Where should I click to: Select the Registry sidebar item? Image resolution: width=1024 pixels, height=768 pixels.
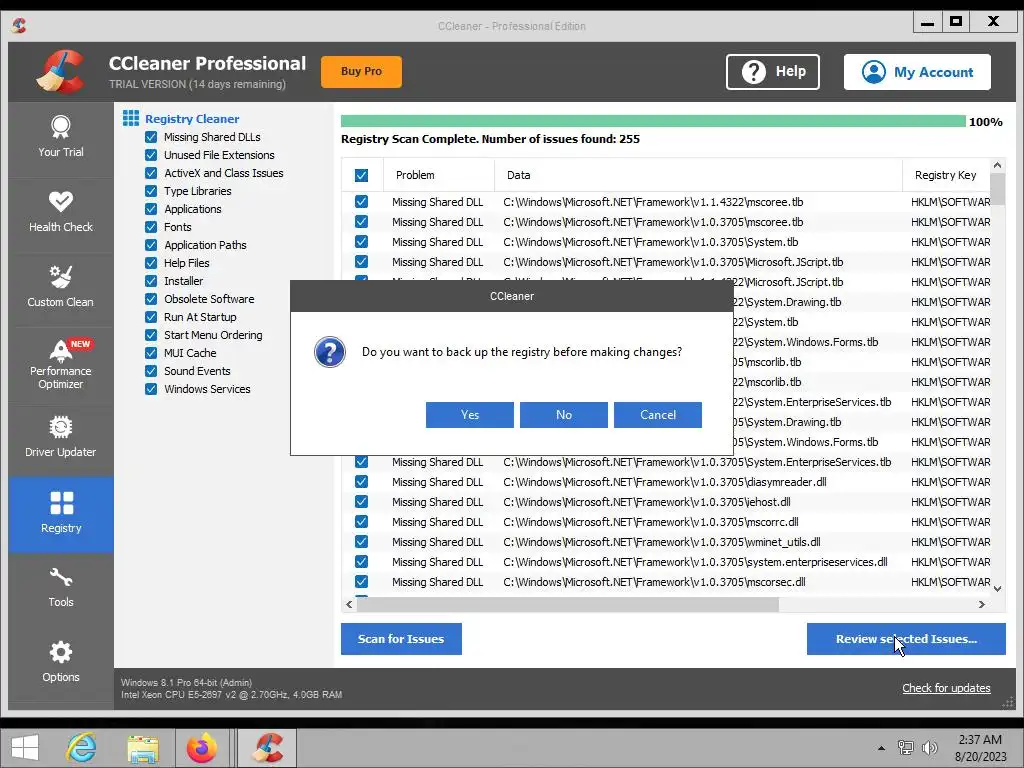pos(61,515)
